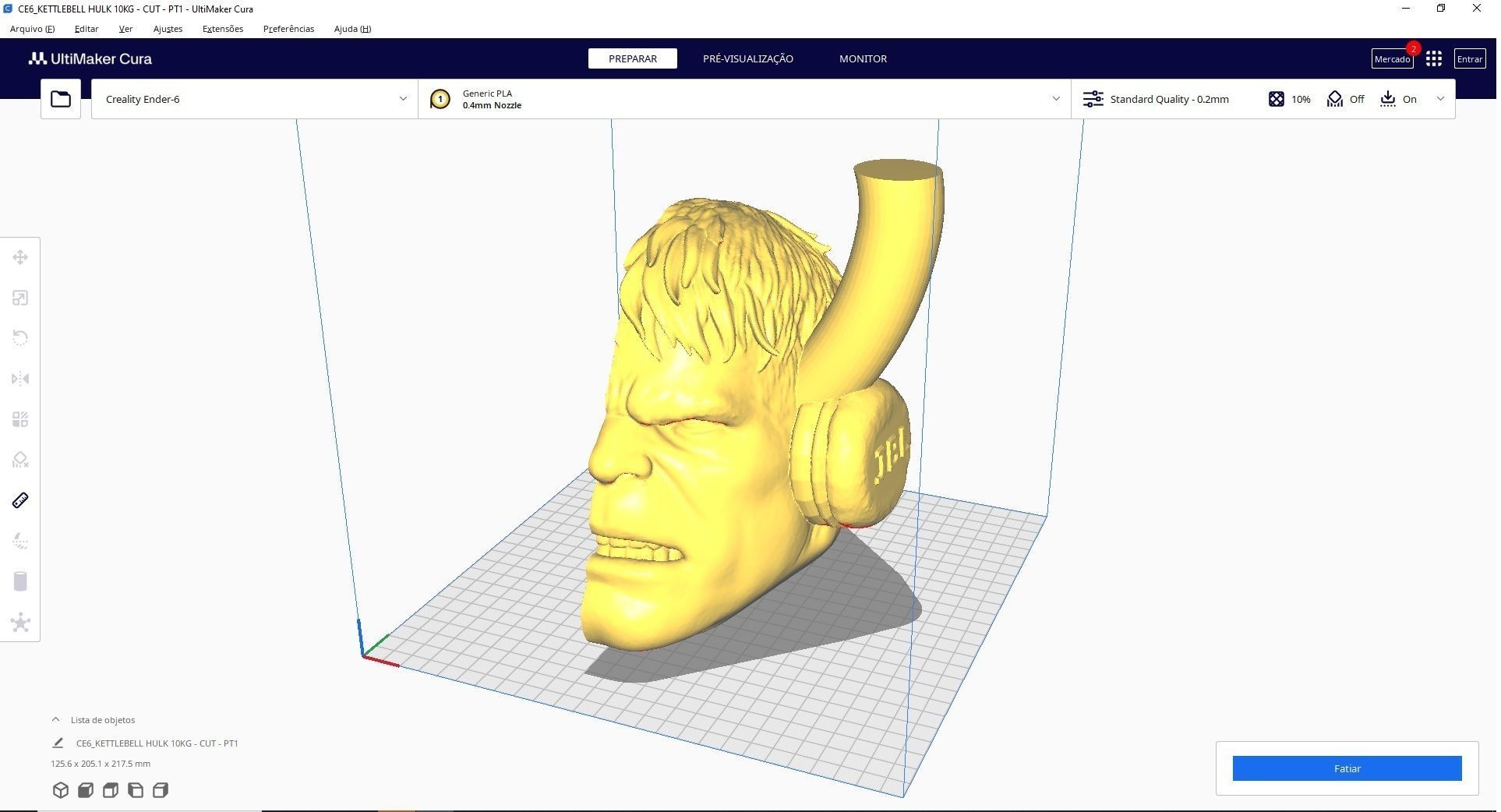Rename model using pencil icon
The height and width of the screenshot is (812, 1501).
[58, 743]
